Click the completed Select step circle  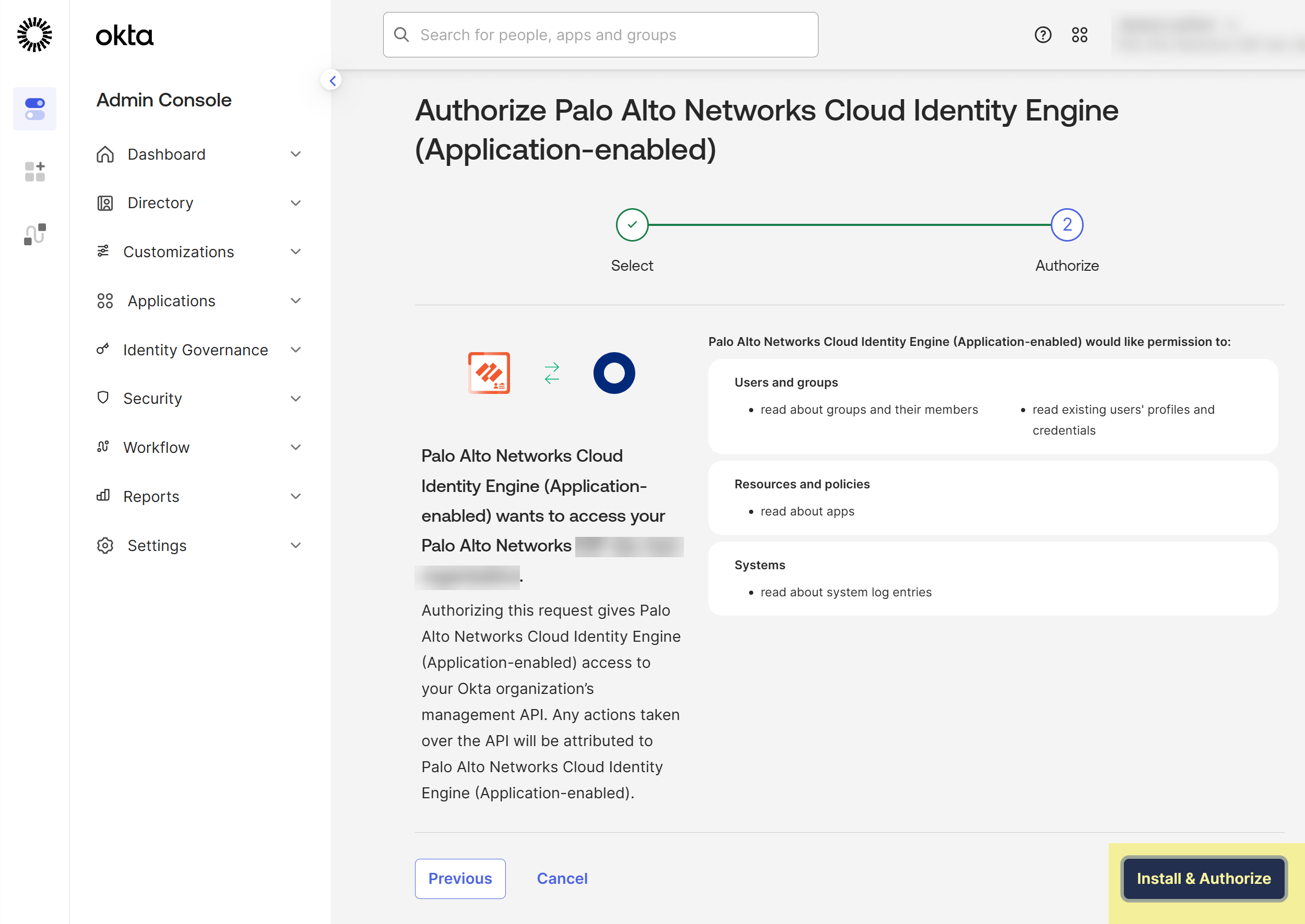[632, 225]
